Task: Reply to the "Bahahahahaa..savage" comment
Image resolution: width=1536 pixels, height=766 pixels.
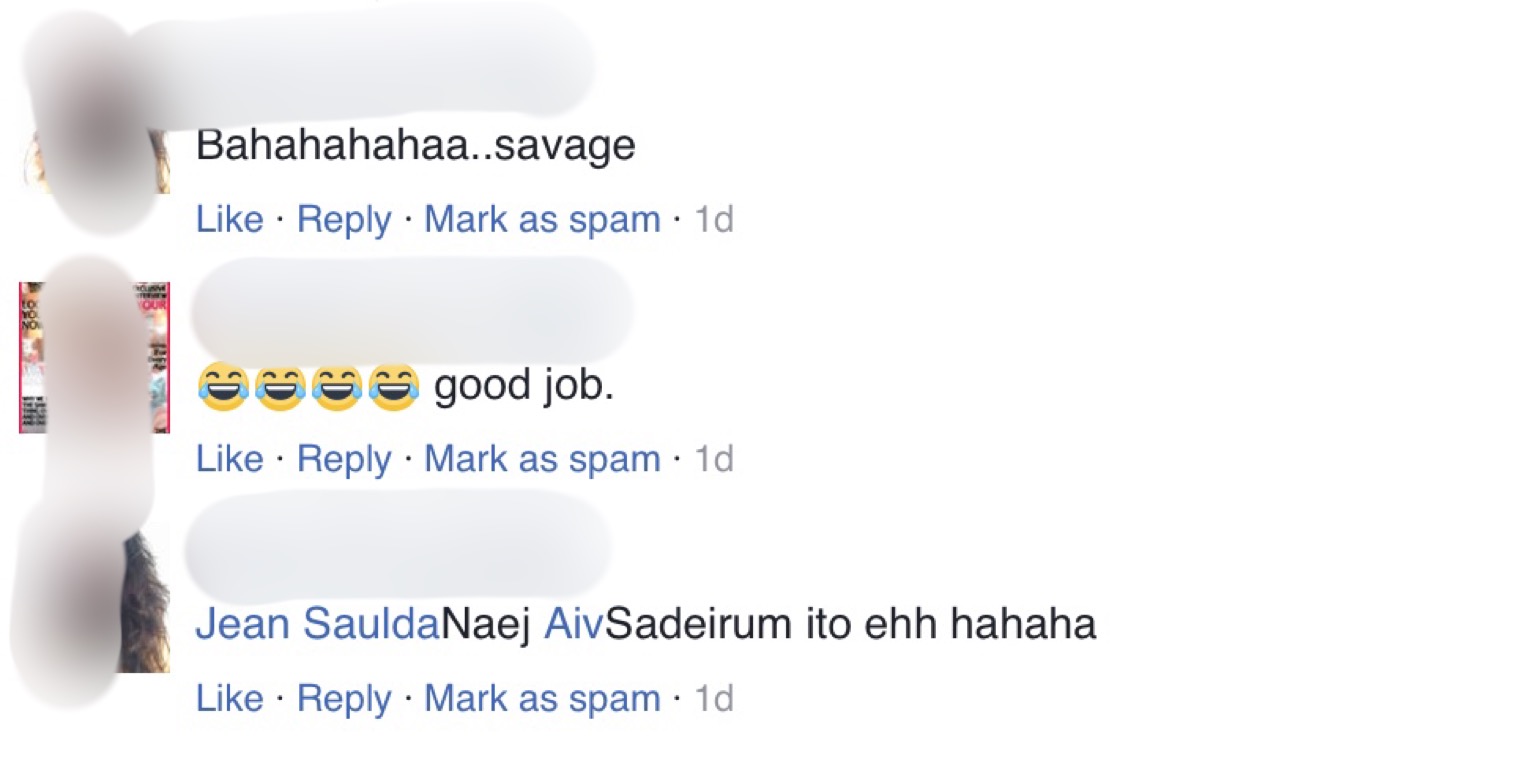Action: tap(344, 219)
